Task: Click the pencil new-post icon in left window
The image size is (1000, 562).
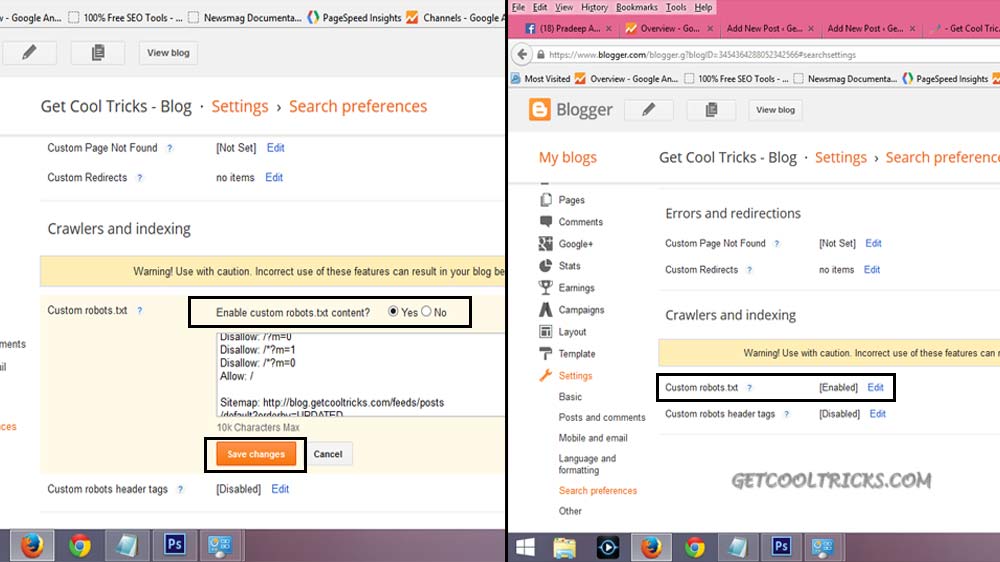Action: click(x=29, y=53)
